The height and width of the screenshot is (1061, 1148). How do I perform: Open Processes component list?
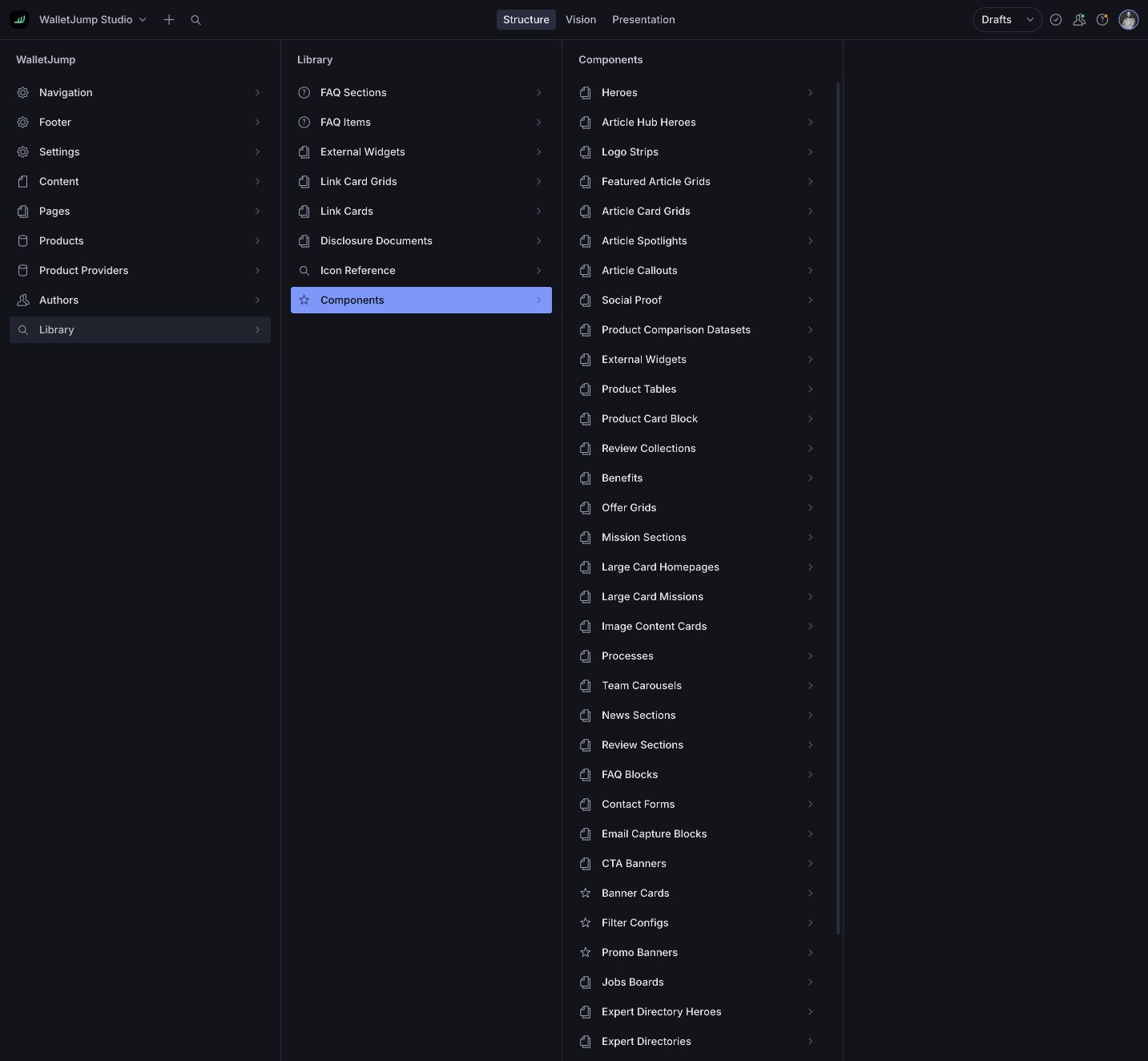(698, 656)
